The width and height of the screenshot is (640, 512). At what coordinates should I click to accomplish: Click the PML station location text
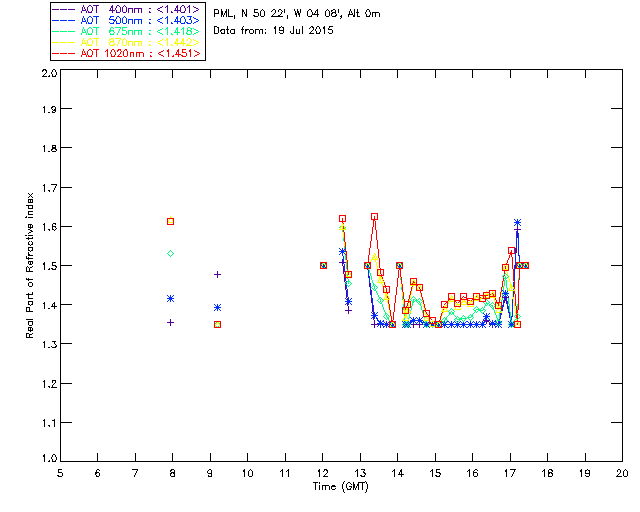297,14
